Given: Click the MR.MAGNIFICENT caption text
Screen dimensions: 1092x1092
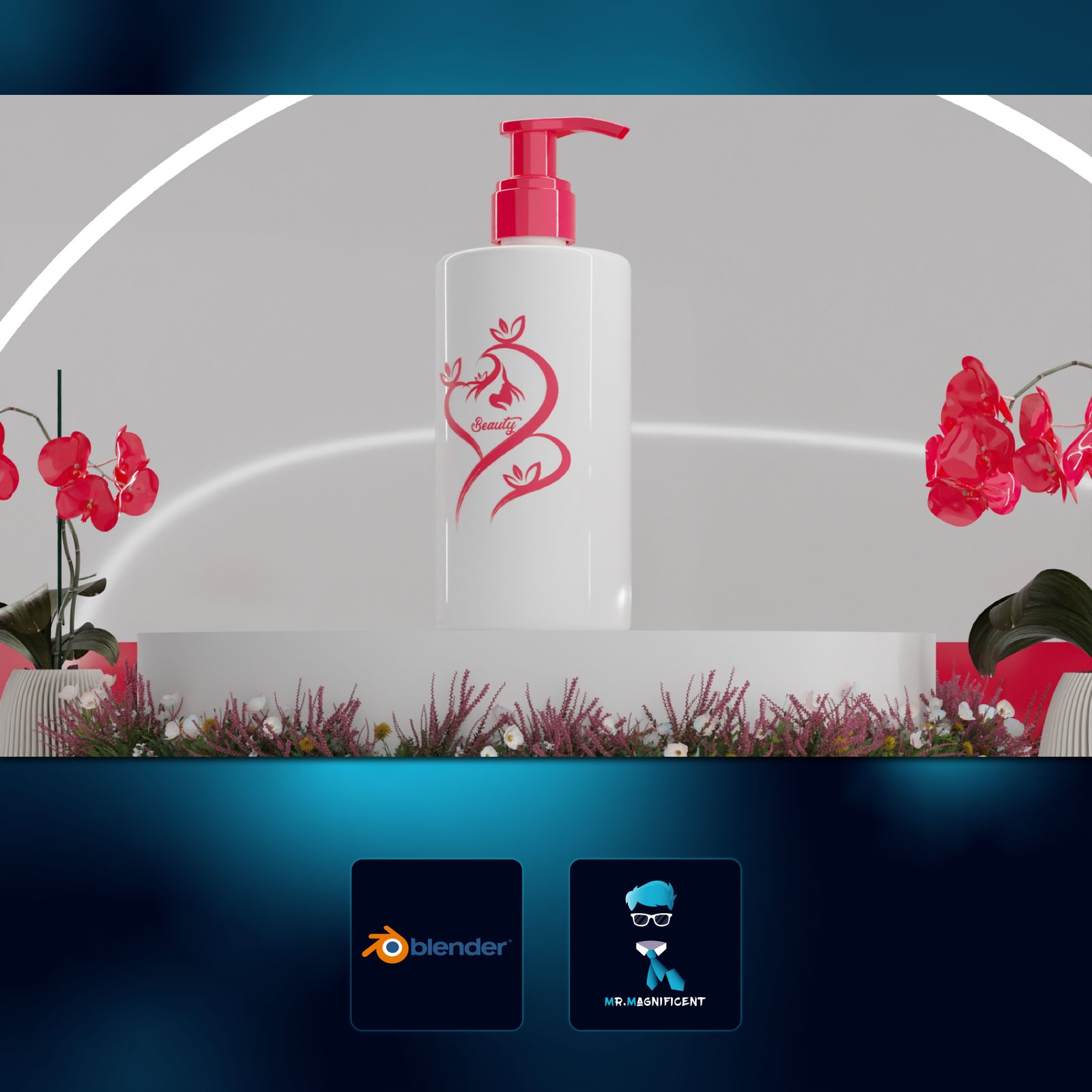Looking at the screenshot, I should point(655,1002).
